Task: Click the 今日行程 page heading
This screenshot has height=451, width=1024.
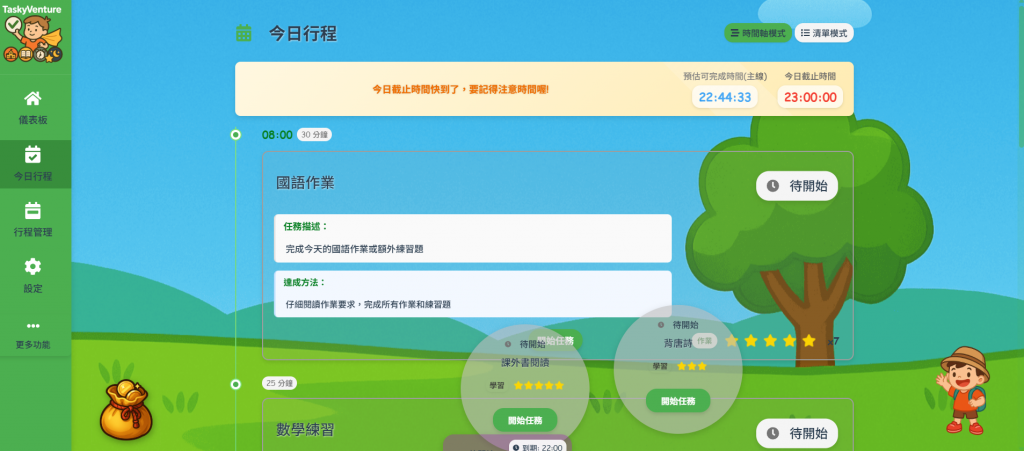Action: [x=303, y=33]
